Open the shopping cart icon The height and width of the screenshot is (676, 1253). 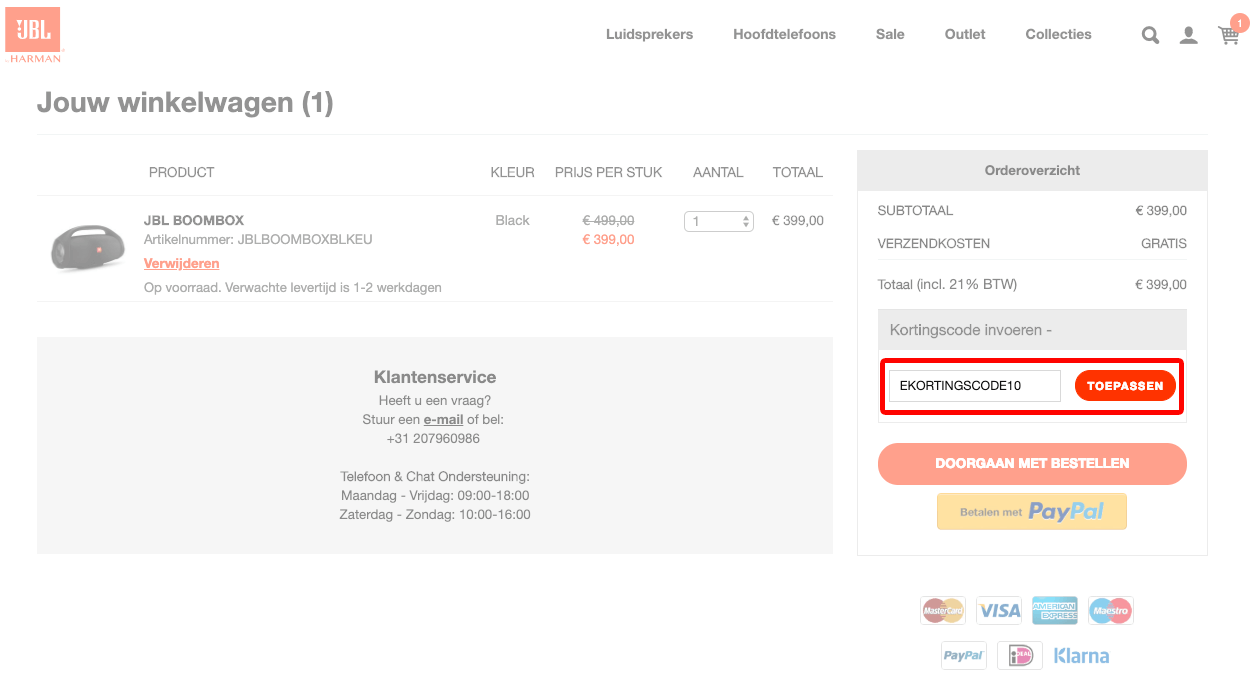coord(1229,33)
